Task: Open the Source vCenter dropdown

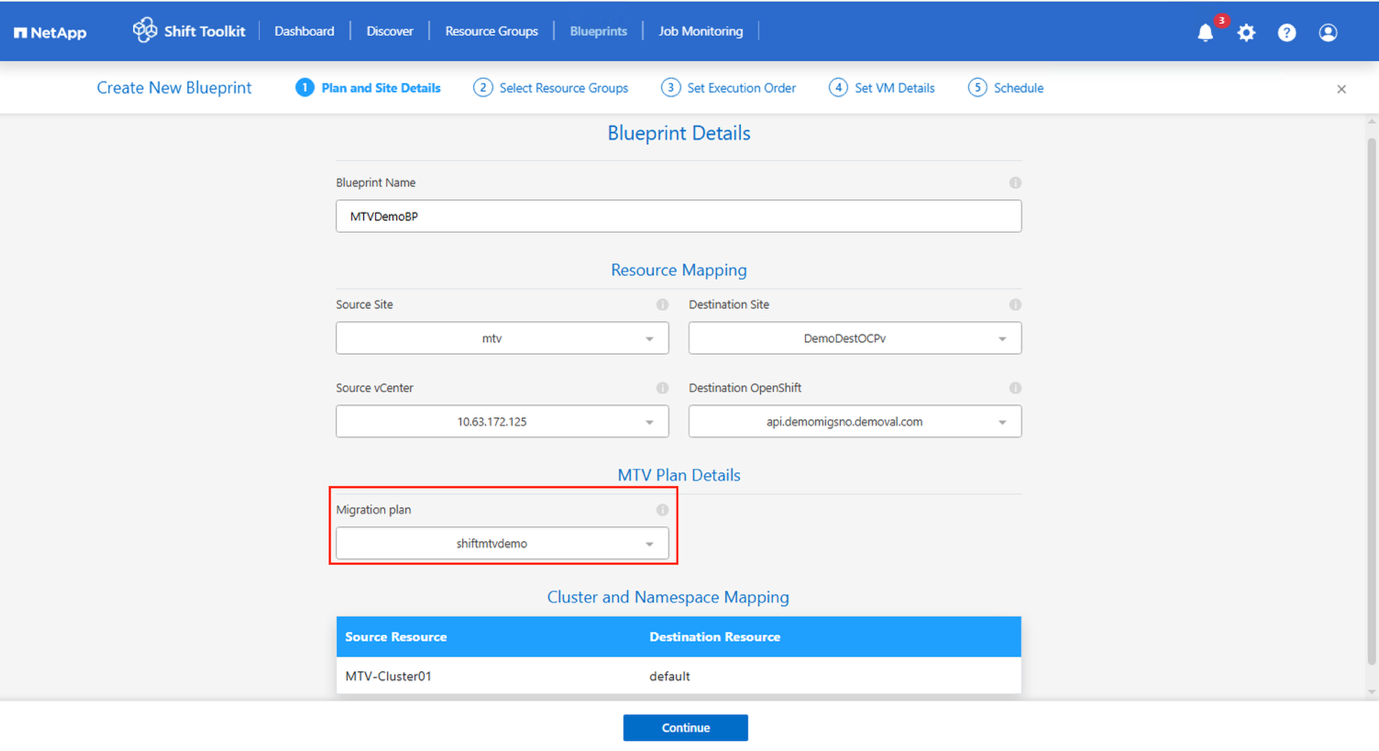Action: [x=502, y=422]
